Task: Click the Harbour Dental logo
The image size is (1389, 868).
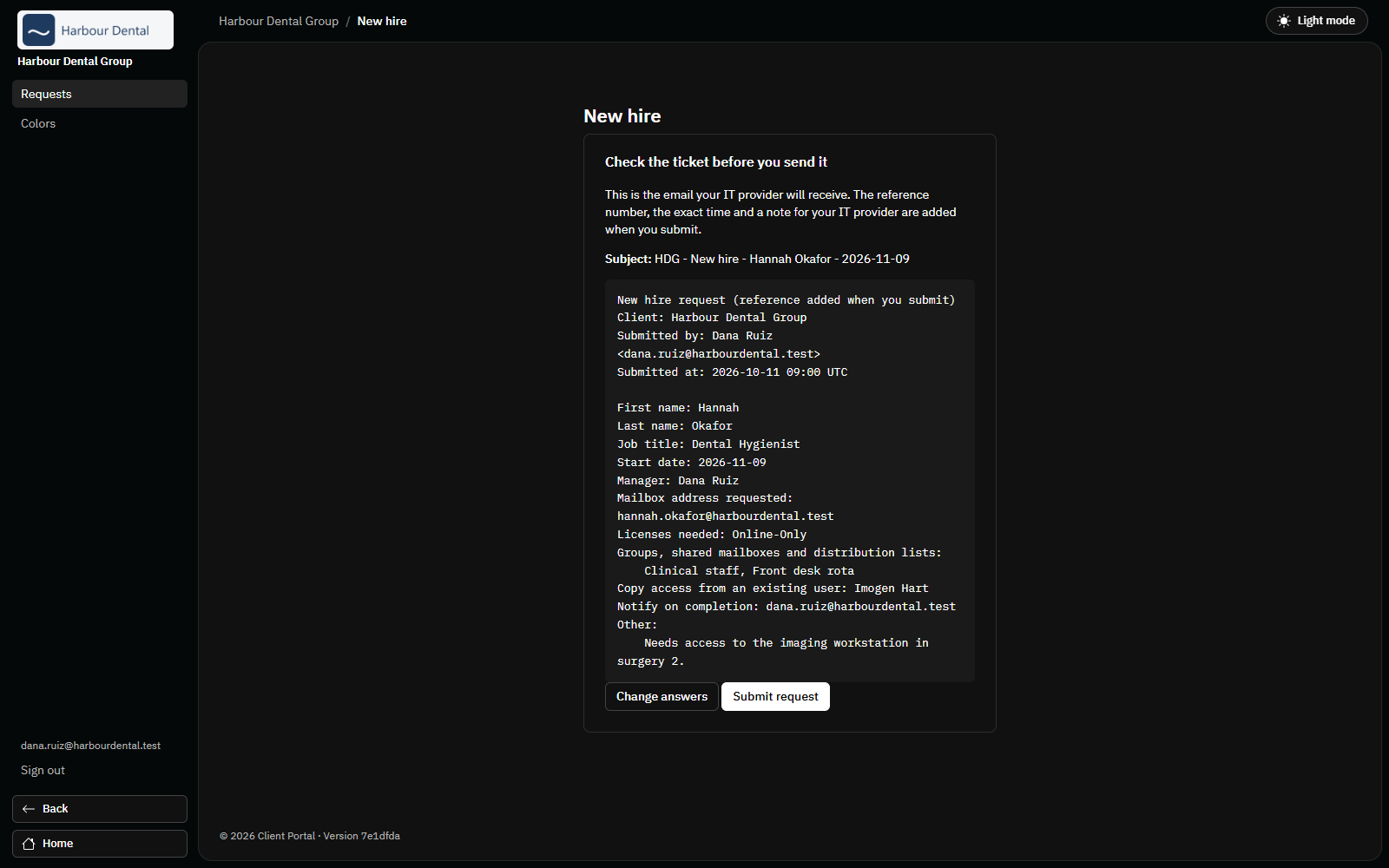Action: pyautogui.click(x=95, y=30)
